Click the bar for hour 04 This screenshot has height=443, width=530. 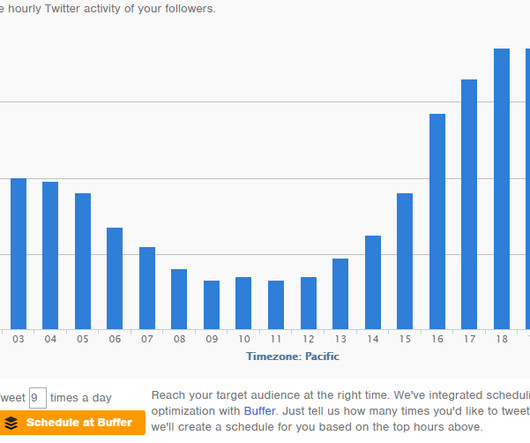(50, 255)
